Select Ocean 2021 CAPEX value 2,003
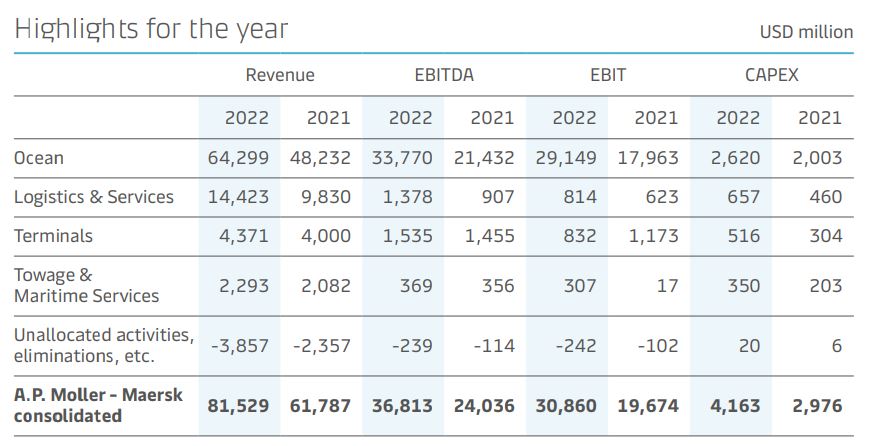 [x=817, y=158]
